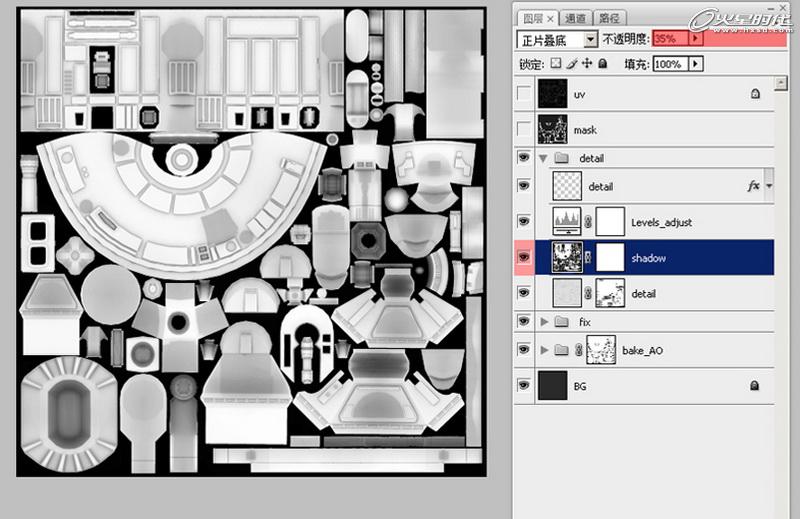The width and height of the screenshot is (800, 519).
Task: Click the shadow layer mask thumbnail
Action: pos(610,257)
